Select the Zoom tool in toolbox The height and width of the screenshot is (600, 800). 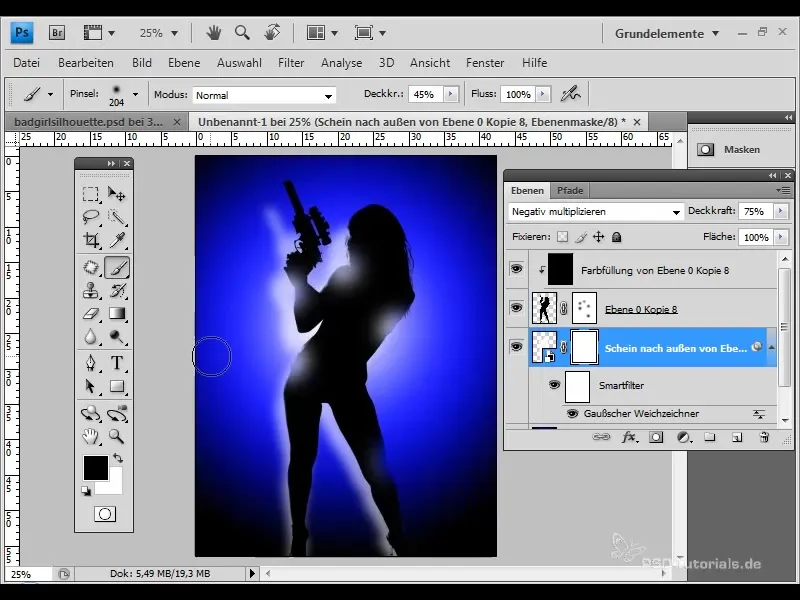(x=117, y=436)
